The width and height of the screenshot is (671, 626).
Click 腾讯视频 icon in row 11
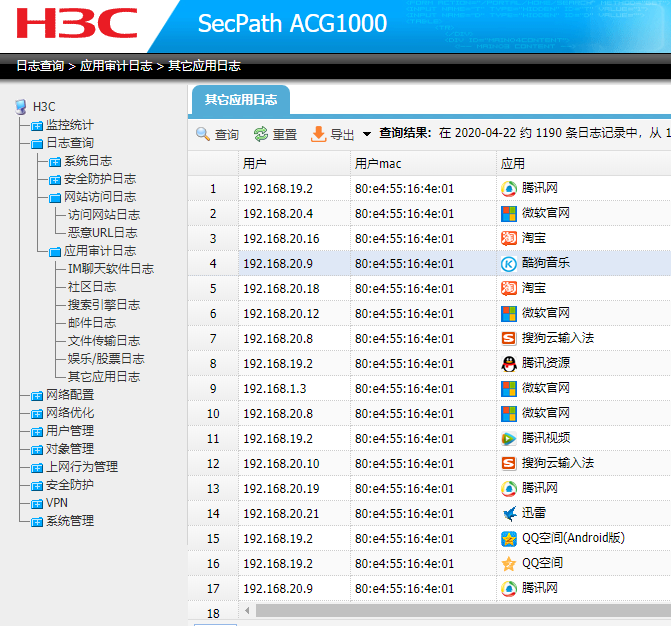pyautogui.click(x=509, y=439)
